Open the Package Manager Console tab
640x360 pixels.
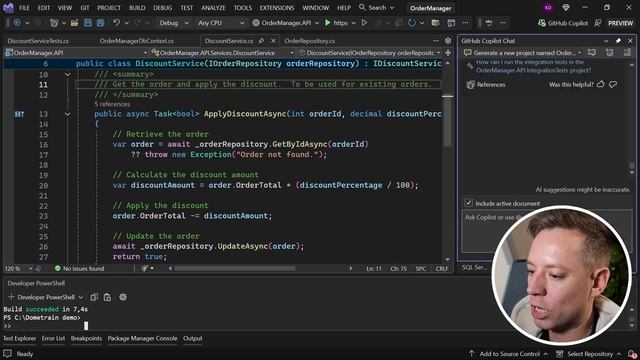pos(142,338)
